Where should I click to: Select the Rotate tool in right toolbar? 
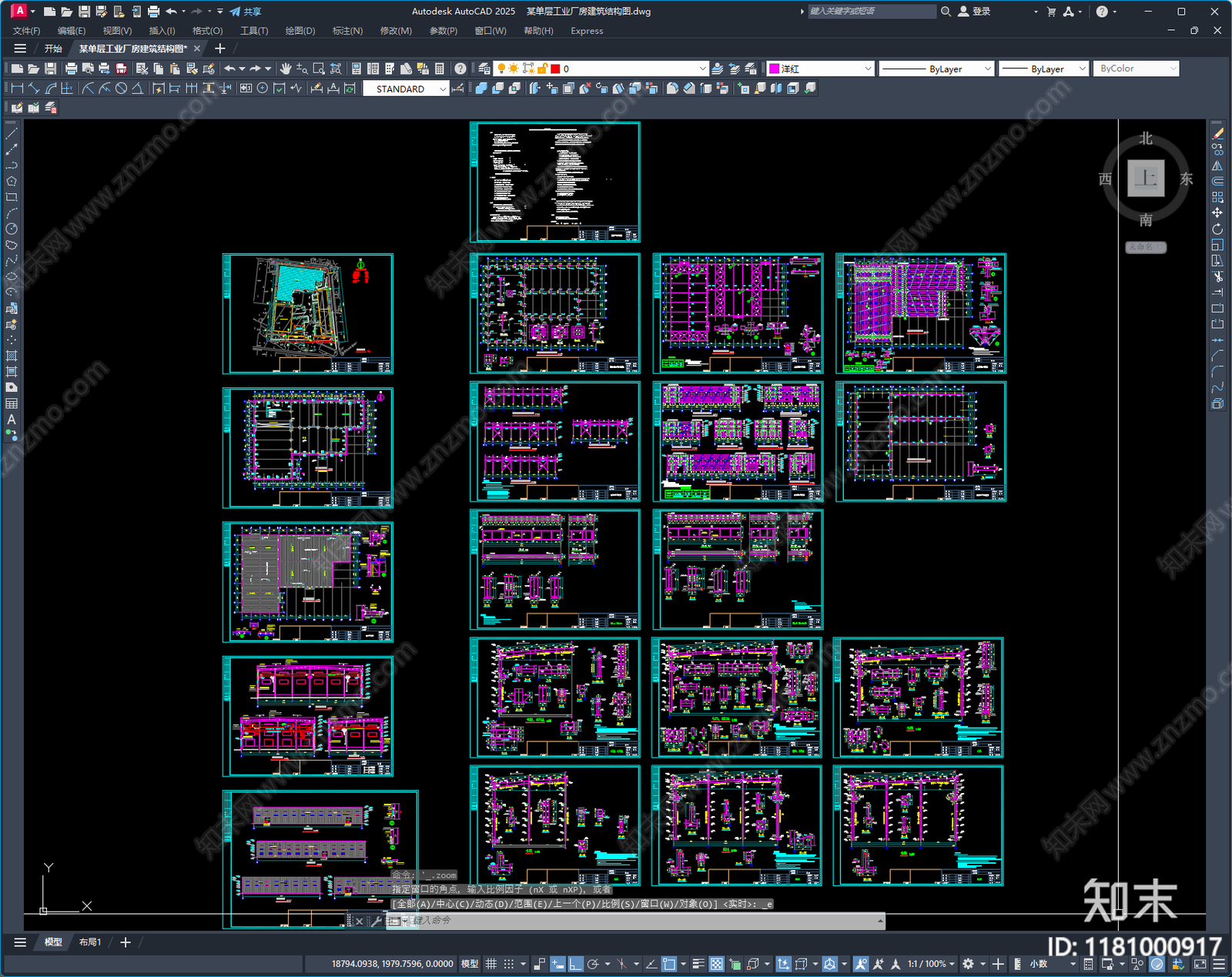coord(1217,229)
